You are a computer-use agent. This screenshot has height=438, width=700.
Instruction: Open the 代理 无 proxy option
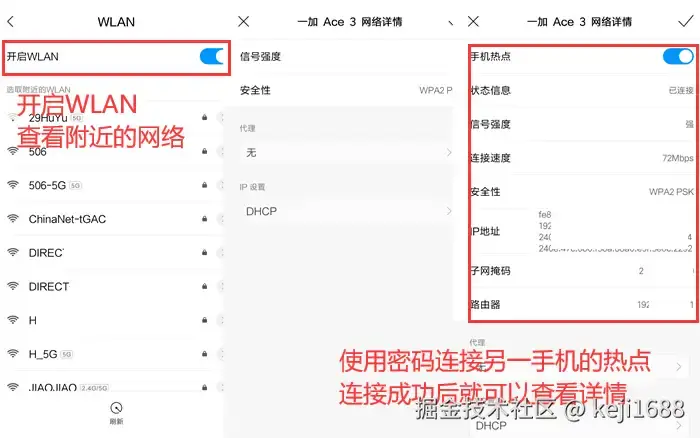346,153
